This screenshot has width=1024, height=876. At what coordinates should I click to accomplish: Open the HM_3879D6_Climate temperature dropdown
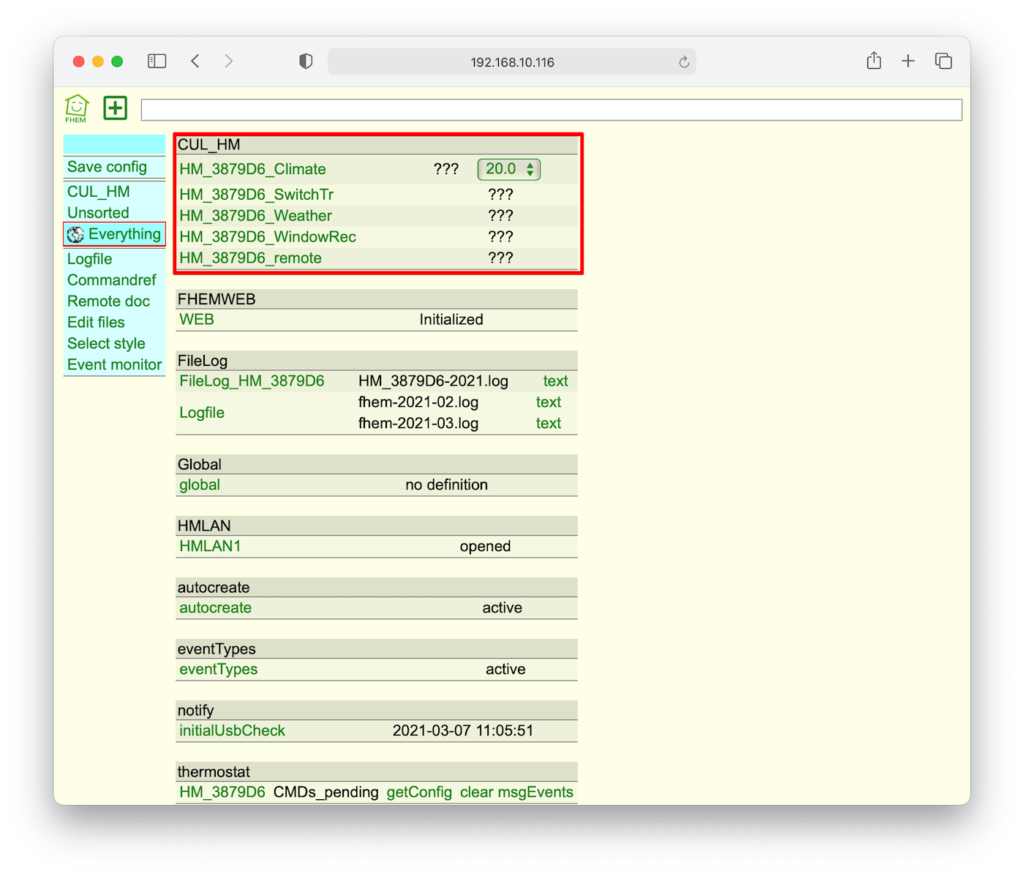click(509, 169)
